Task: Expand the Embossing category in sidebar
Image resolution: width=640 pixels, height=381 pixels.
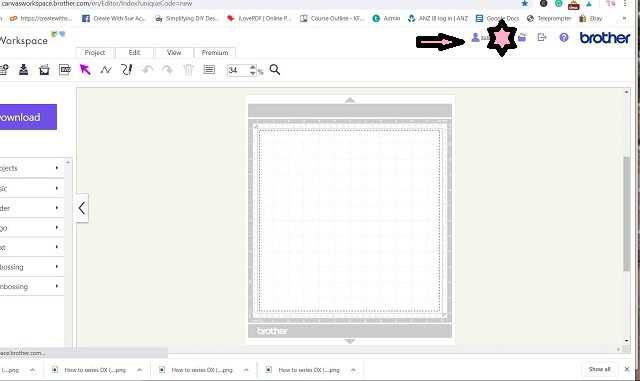Action: pyautogui.click(x=31, y=267)
